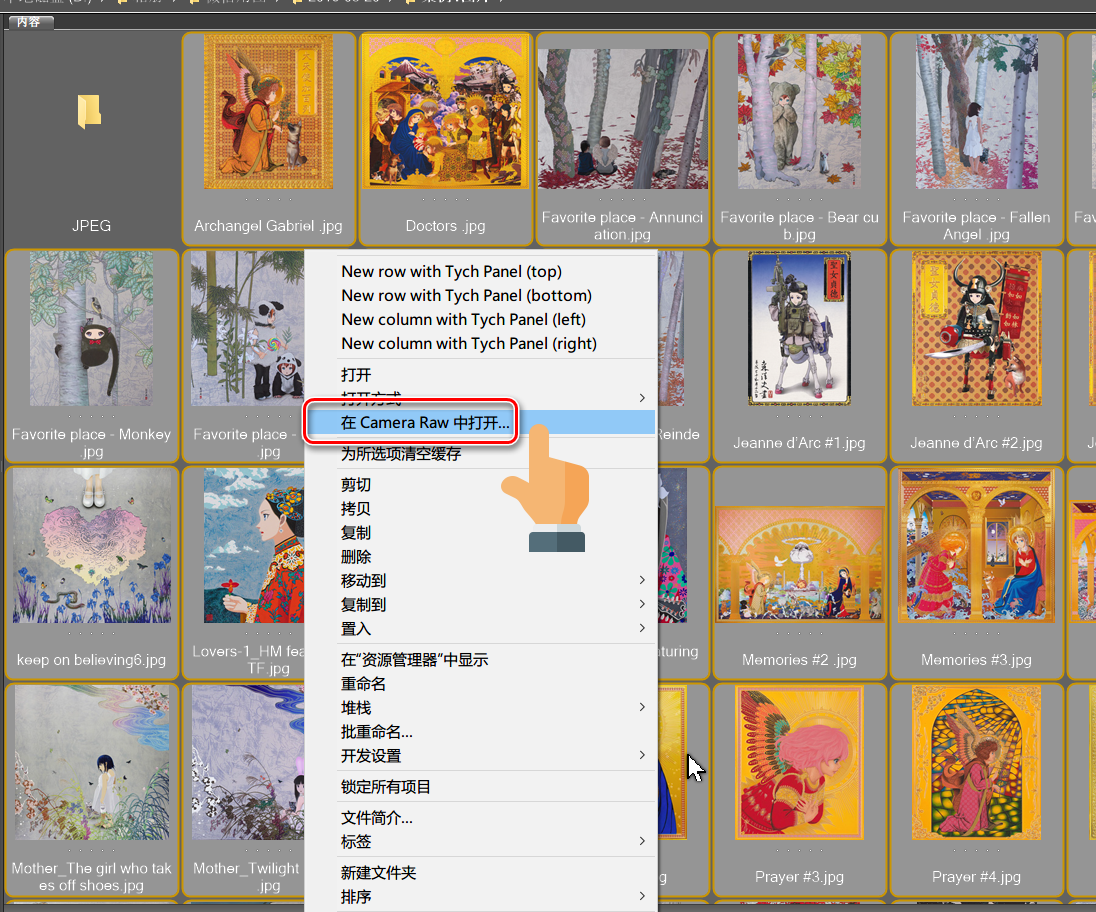1096x912 pixels.
Task: Select the Mother_Twilight thumbnail image
Action: (x=248, y=762)
